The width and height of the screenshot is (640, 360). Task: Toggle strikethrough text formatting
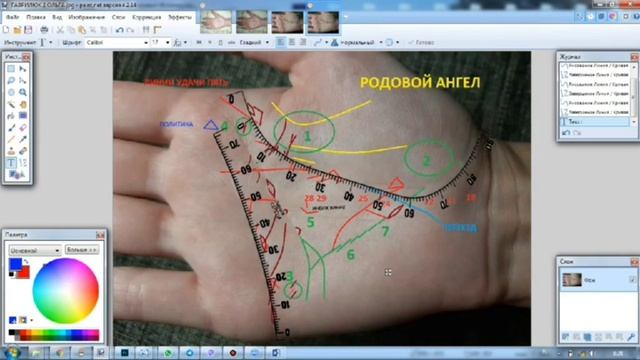(x=231, y=42)
